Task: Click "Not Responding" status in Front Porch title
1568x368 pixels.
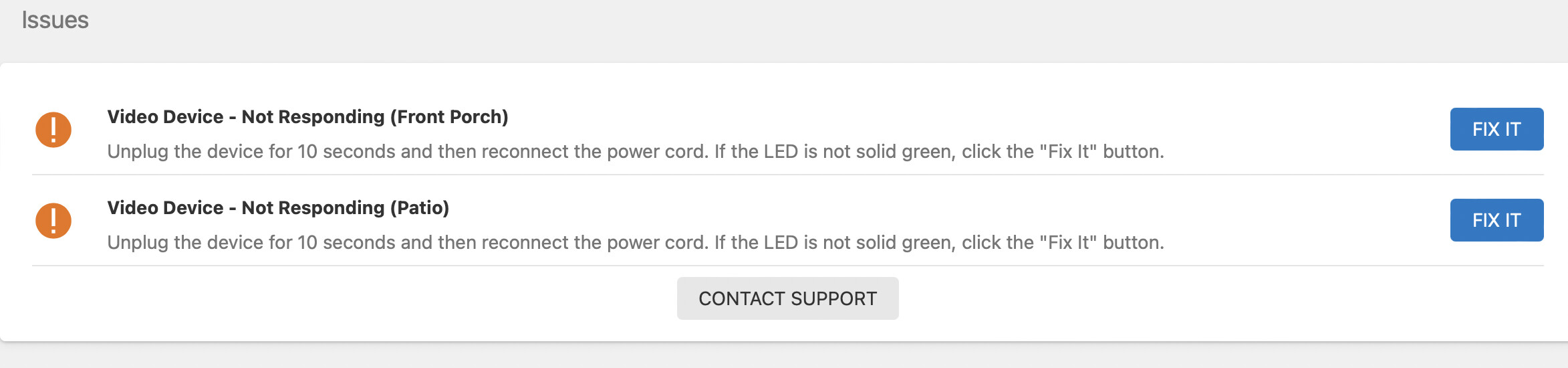Action: point(313,117)
